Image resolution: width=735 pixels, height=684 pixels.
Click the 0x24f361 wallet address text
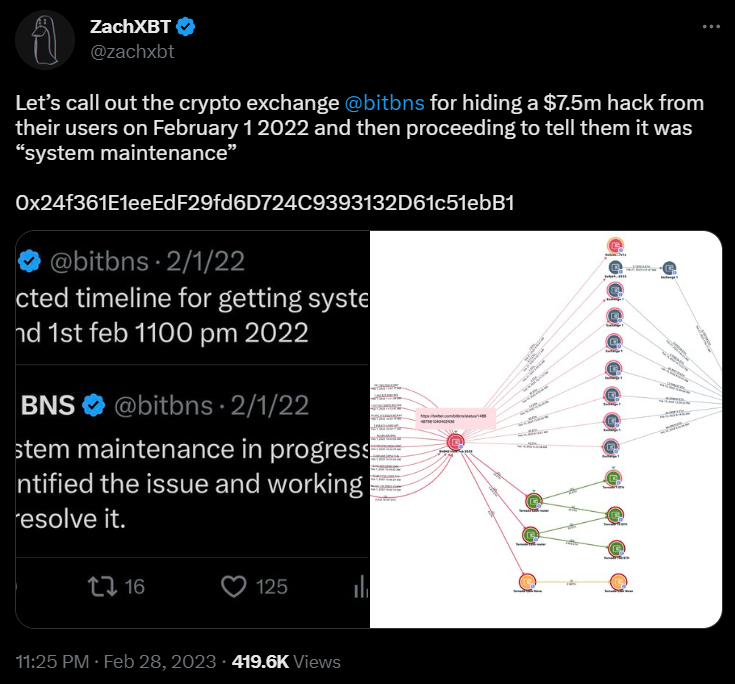point(265,203)
